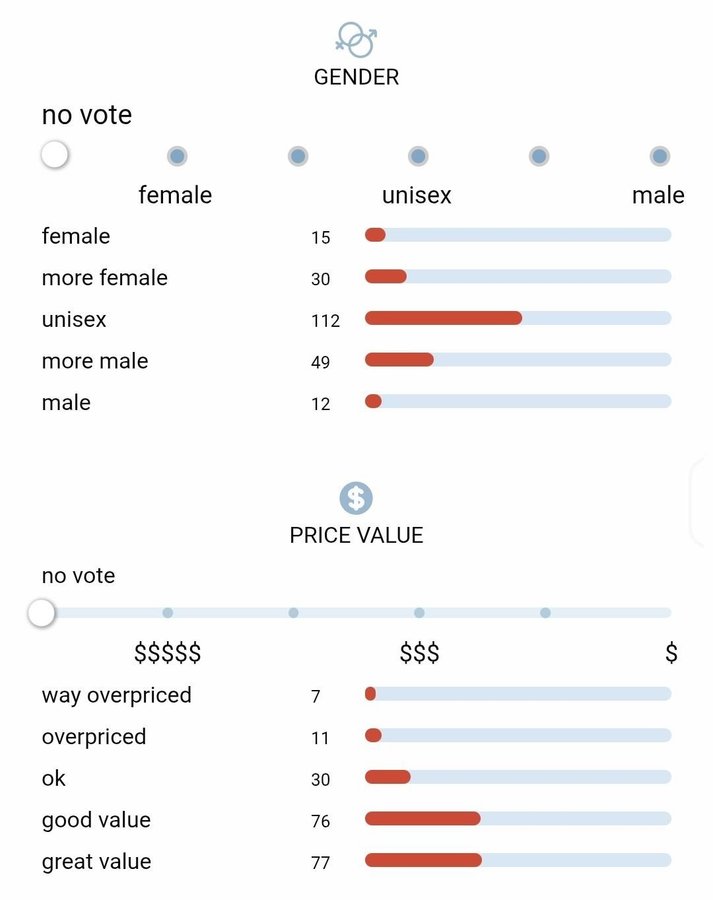Click the 'more male' vote result bar
This screenshot has height=900, width=713.
517,360
